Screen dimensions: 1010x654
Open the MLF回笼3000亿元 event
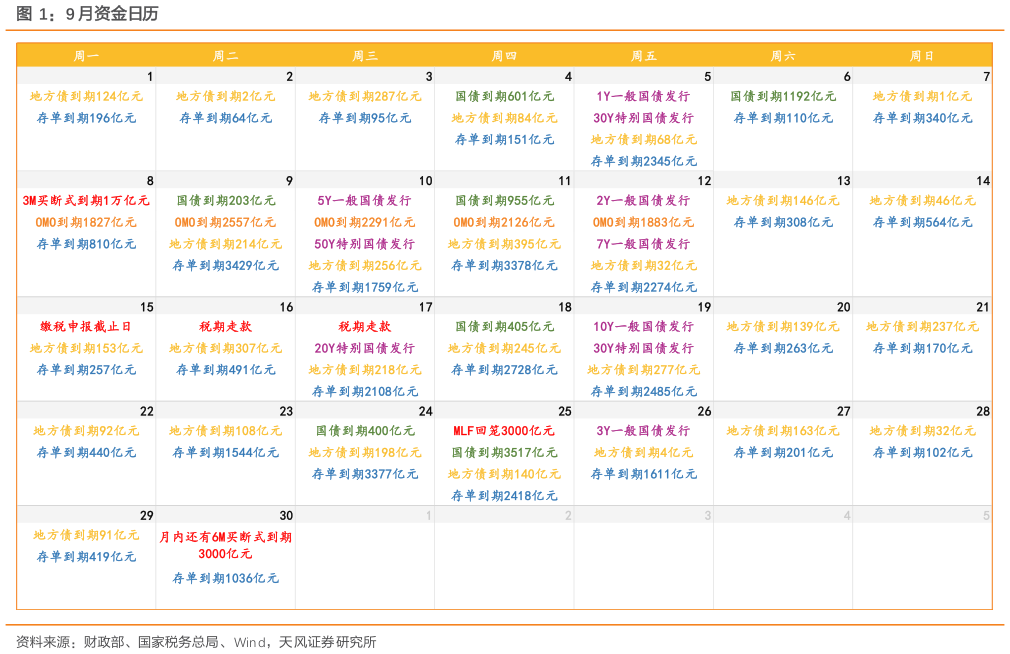tap(504, 431)
